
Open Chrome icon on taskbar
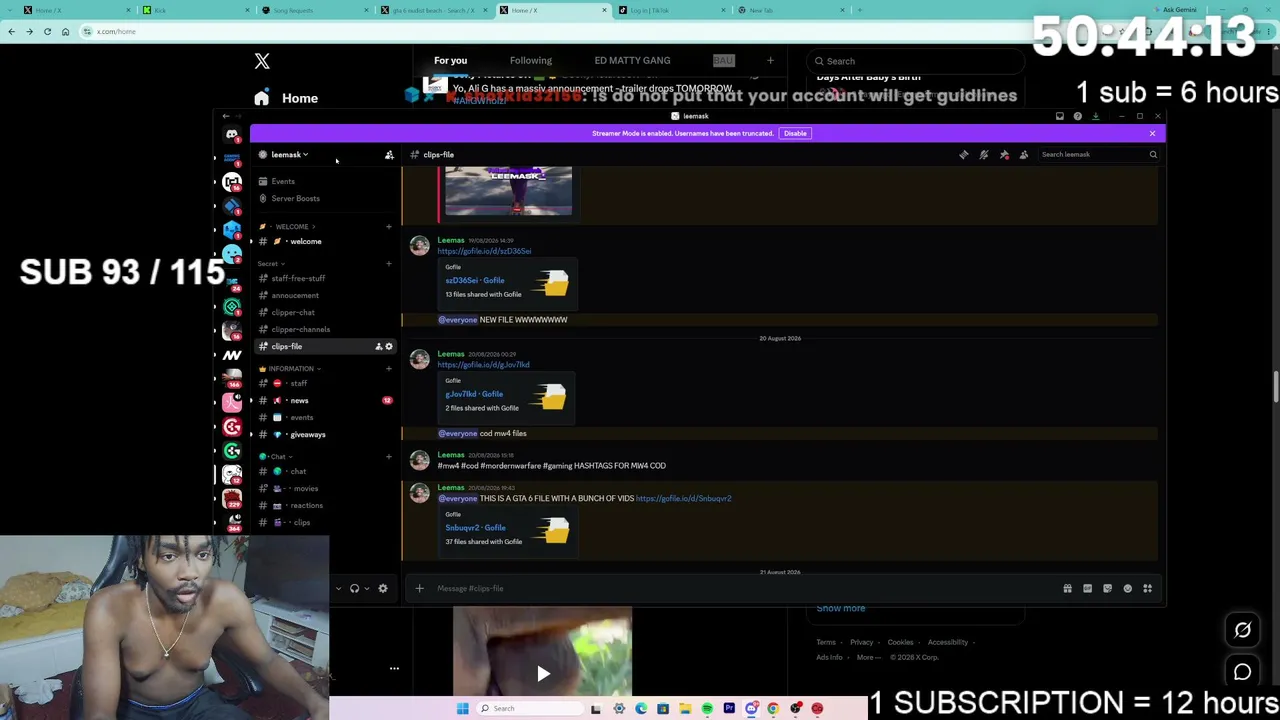pyautogui.click(x=773, y=709)
